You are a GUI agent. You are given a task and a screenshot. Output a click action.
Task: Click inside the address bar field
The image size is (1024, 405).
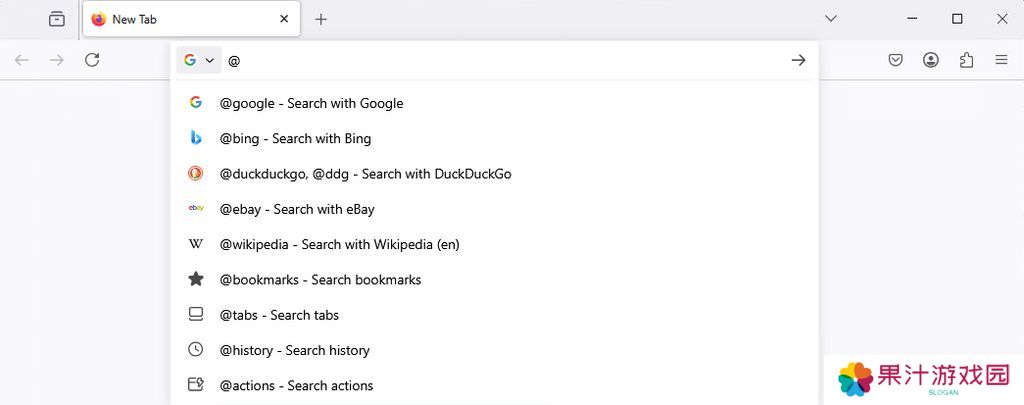pyautogui.click(x=503, y=60)
